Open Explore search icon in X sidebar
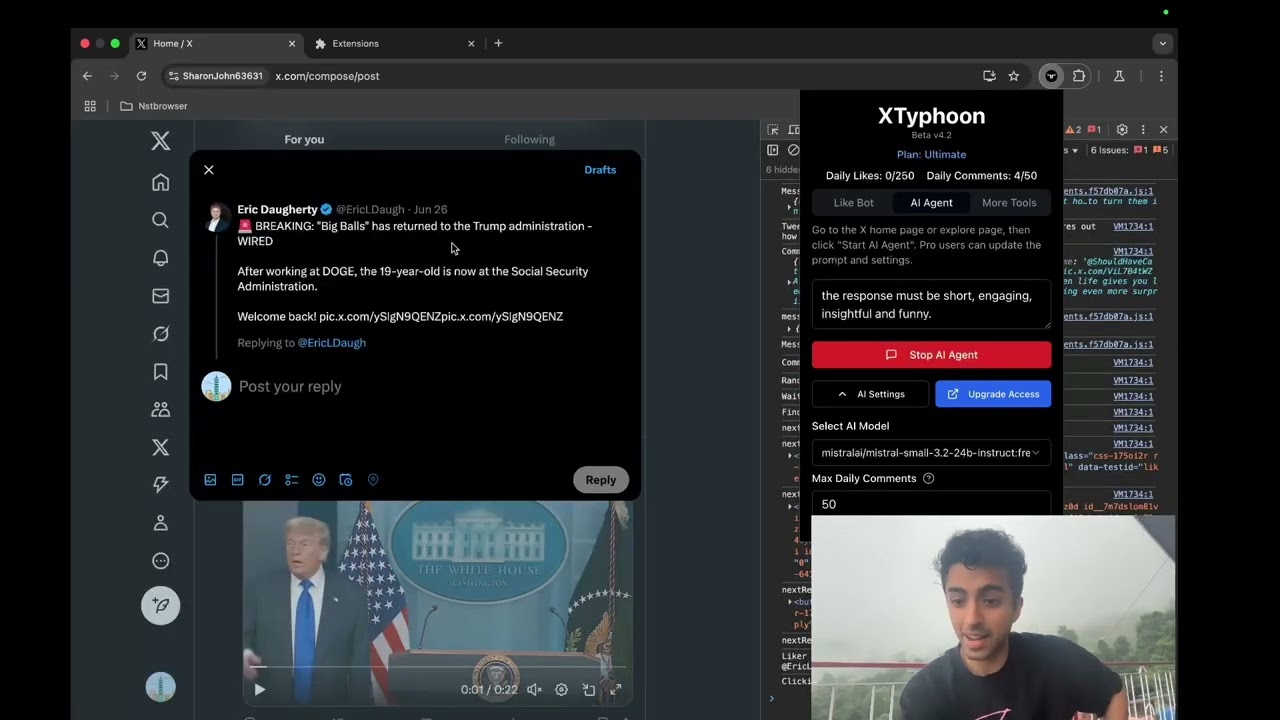1280x720 pixels. pyautogui.click(x=160, y=220)
